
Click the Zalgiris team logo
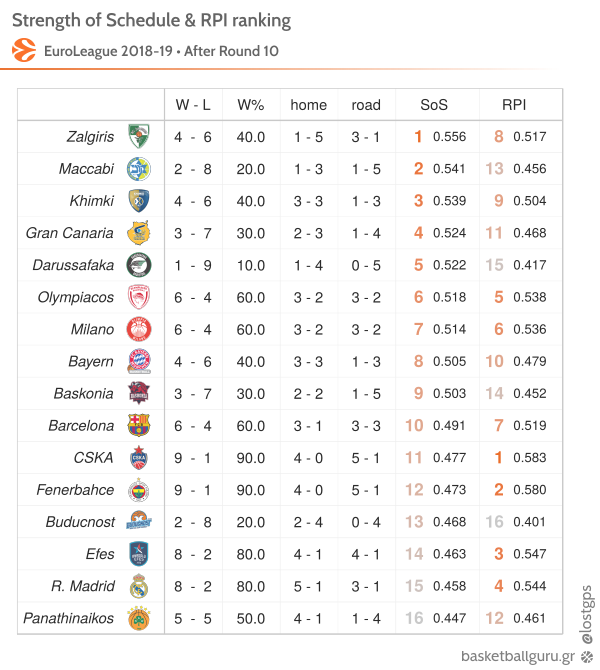point(139,136)
